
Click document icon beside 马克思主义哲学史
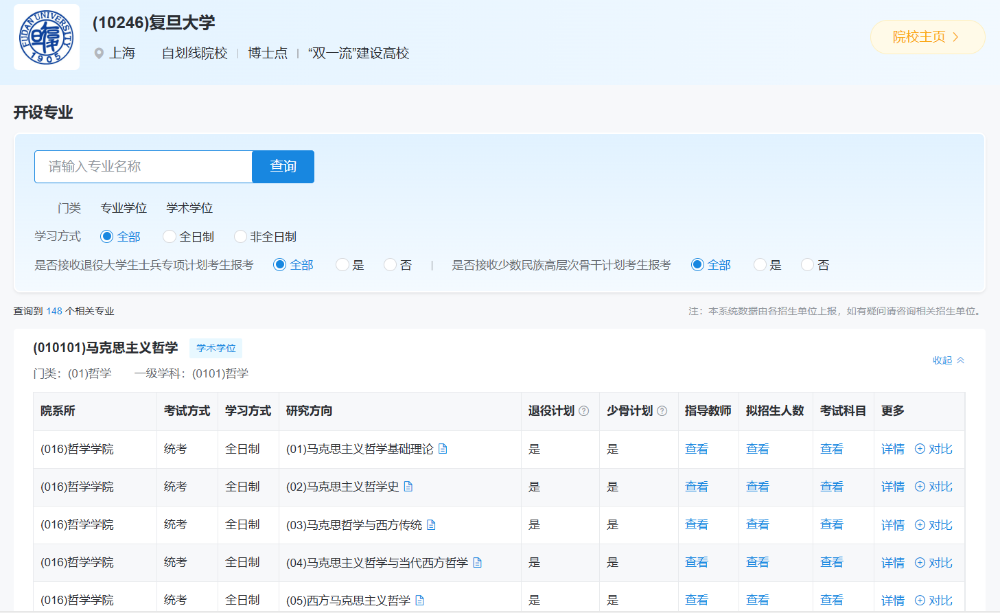click(408, 487)
